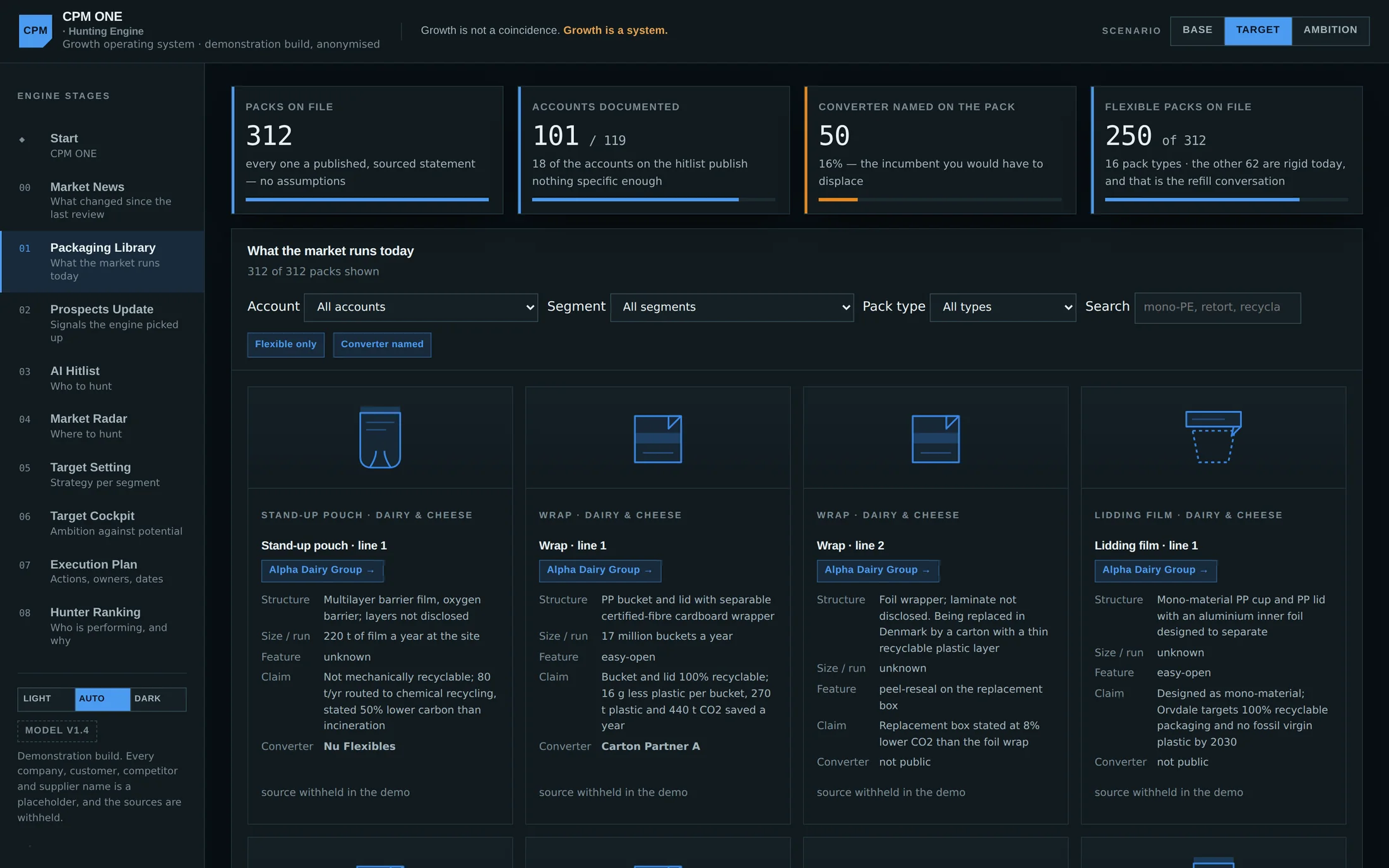Open the Market News stage
Image resolution: width=1389 pixels, height=868 pixels.
[102, 200]
